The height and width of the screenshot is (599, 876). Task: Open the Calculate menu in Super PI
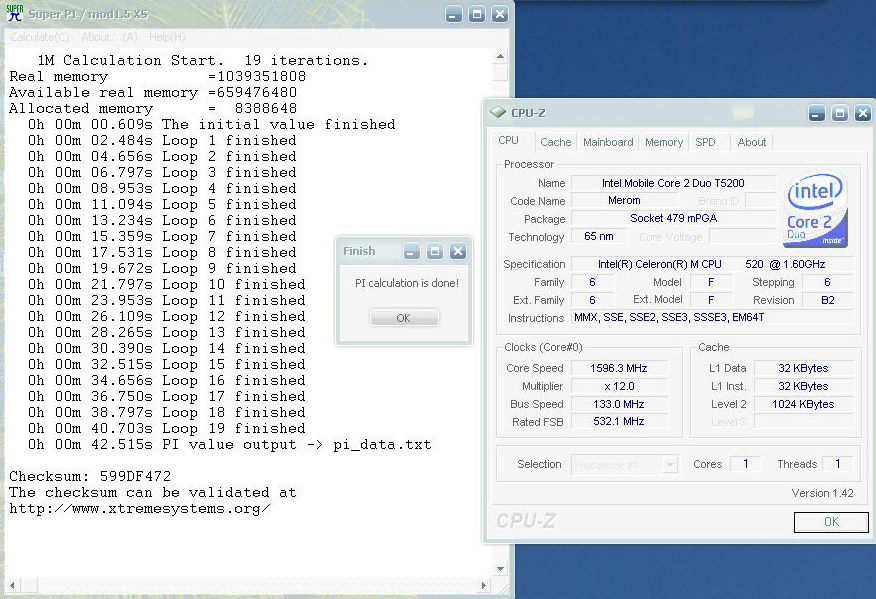coord(40,37)
